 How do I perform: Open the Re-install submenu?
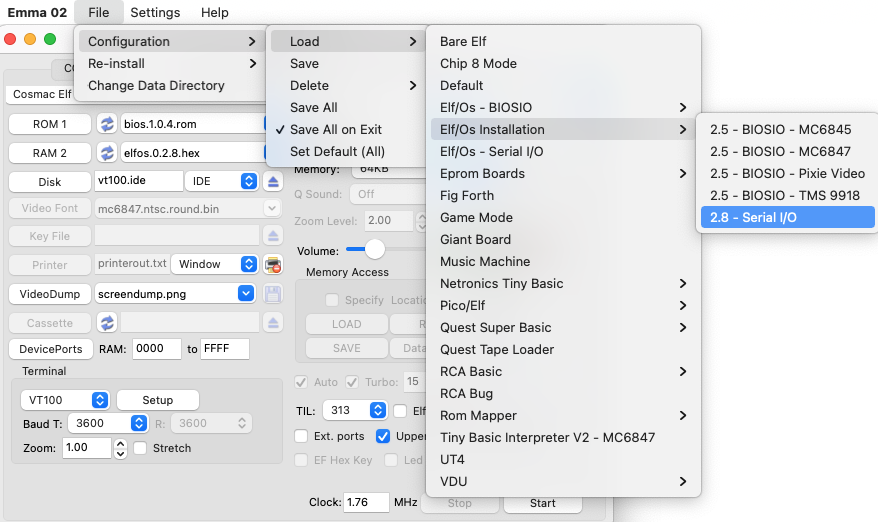point(170,63)
